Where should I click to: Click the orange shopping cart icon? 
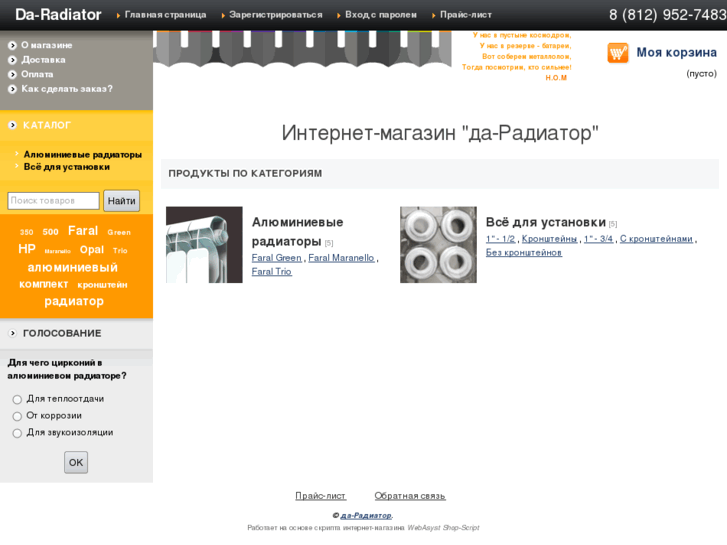(618, 53)
